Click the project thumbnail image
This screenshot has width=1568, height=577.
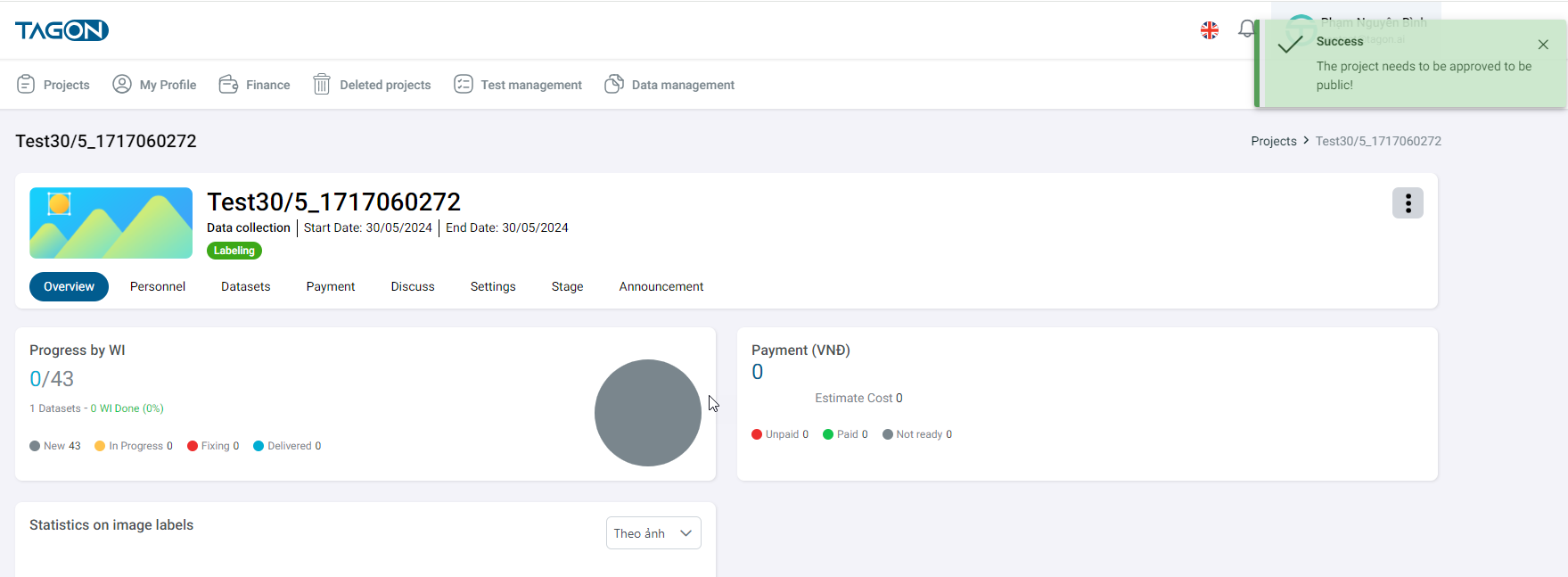111,223
